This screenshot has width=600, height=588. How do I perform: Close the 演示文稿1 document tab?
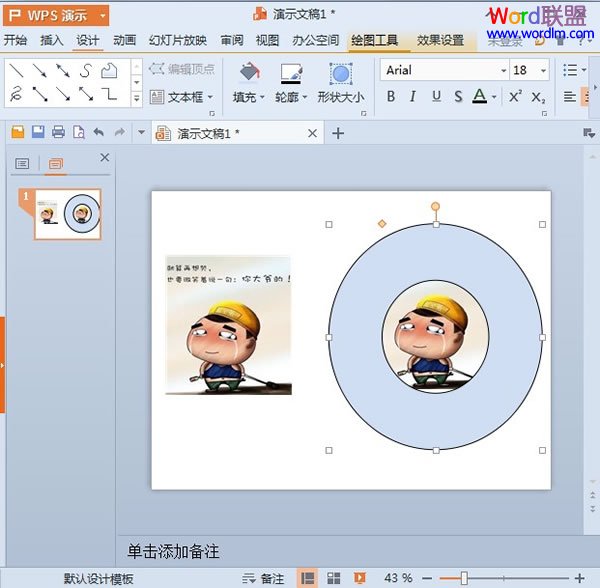click(312, 133)
